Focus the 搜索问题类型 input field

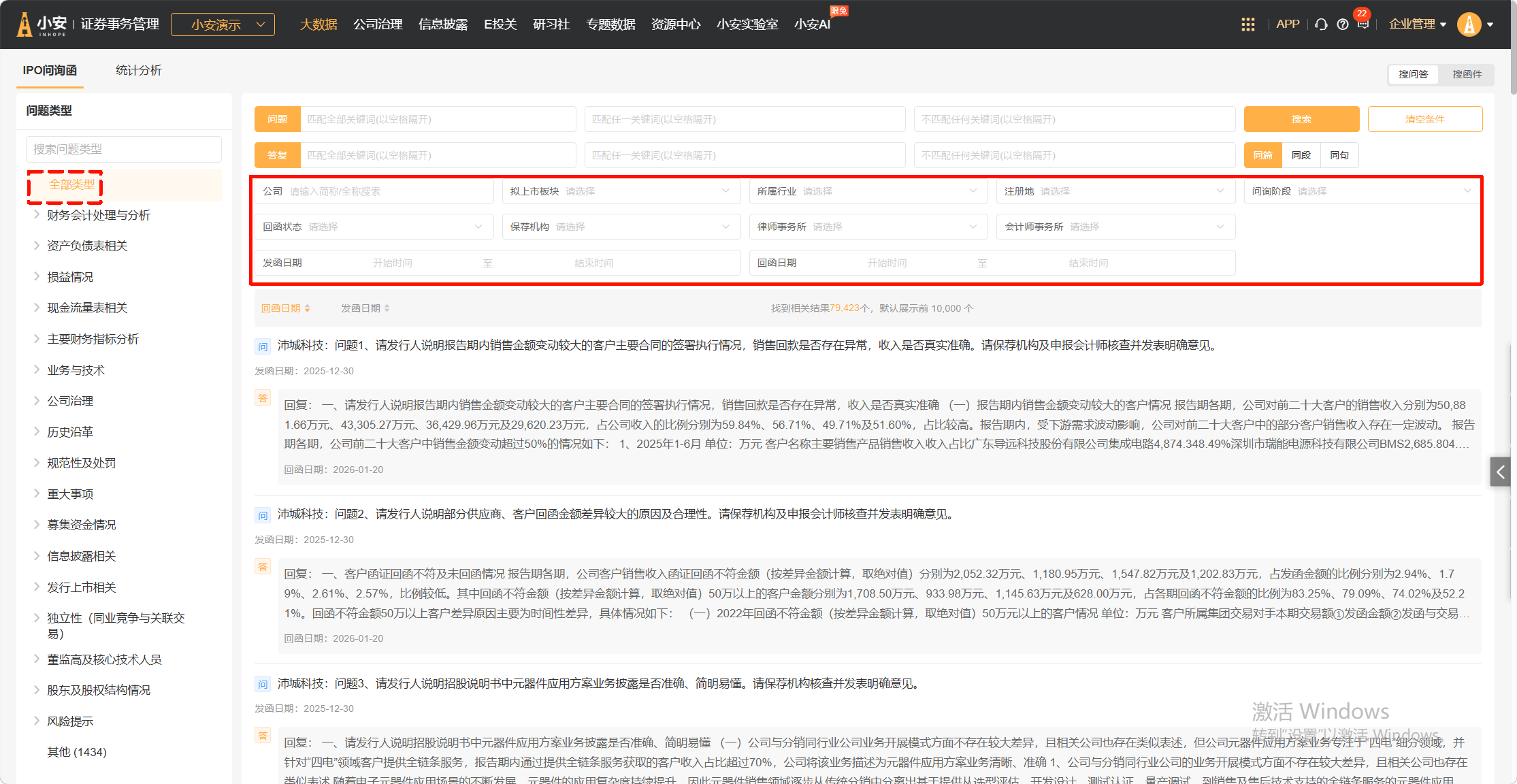click(x=124, y=149)
